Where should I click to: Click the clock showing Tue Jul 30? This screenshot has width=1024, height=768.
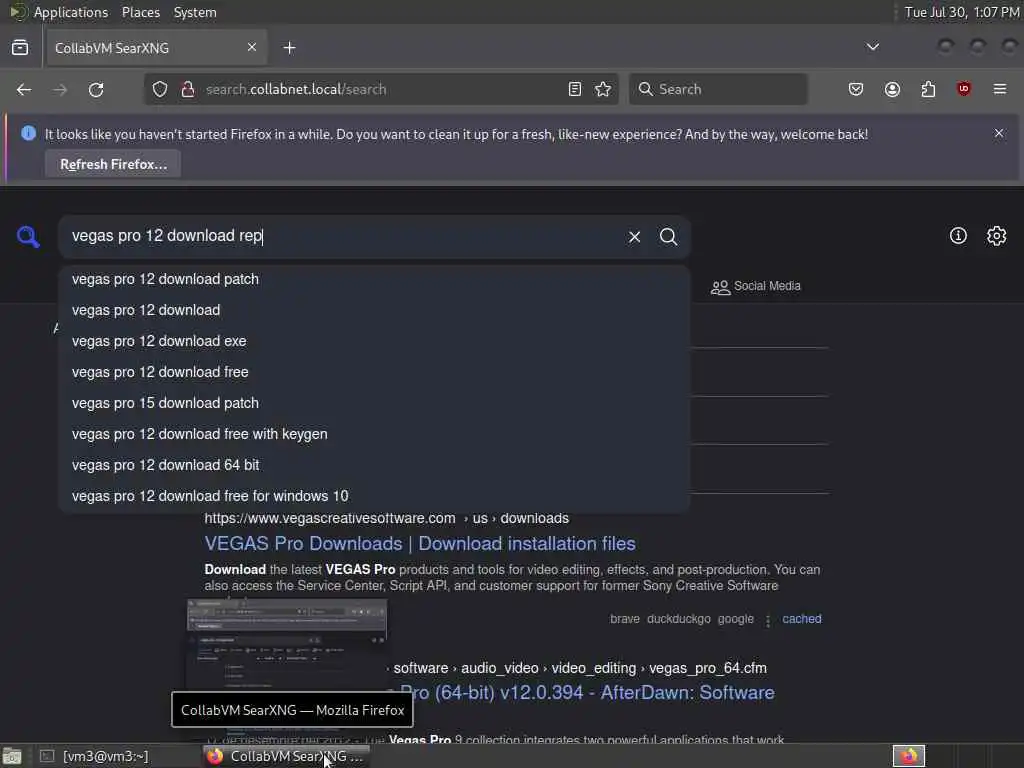[961, 12]
